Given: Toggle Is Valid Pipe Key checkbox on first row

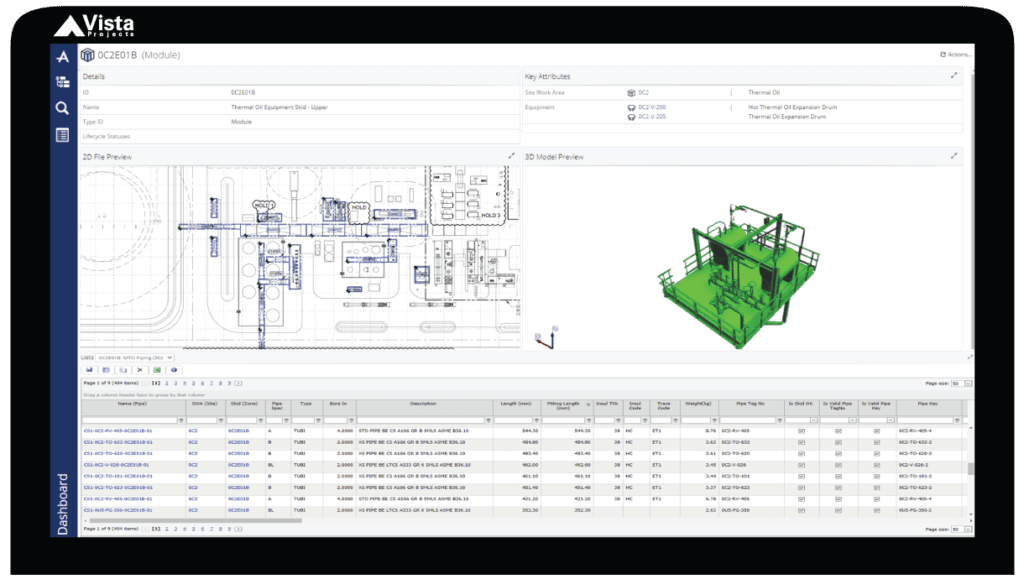Looking at the screenshot, I should [877, 431].
